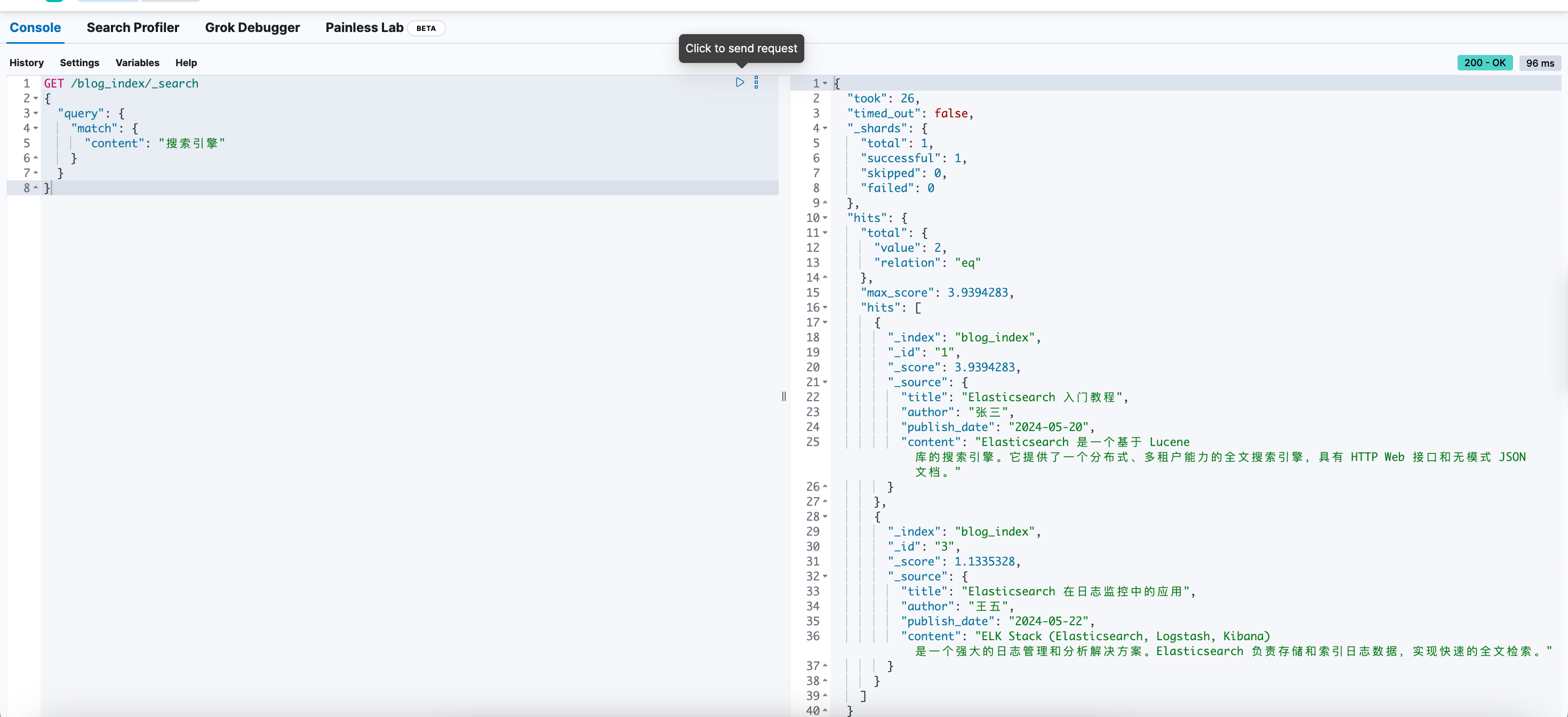Viewport: 1568px width, 717px height.
Task: Collapse the outer "hits" block on line 10
Action: click(x=825, y=218)
